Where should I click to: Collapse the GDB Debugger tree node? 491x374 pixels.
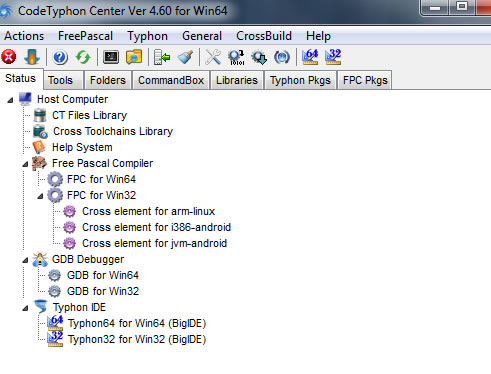[25, 260]
